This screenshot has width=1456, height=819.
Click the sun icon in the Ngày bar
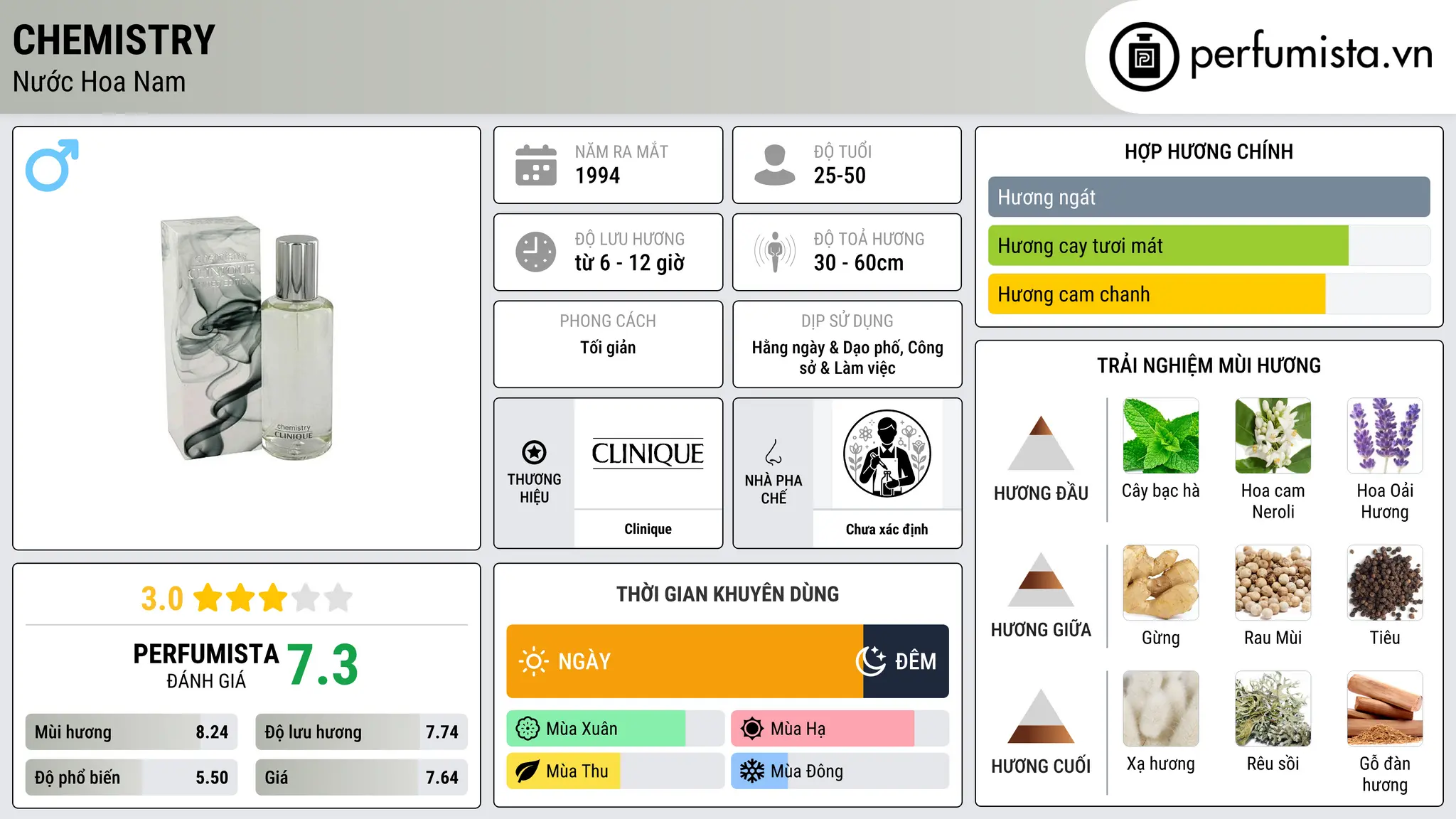[533, 661]
